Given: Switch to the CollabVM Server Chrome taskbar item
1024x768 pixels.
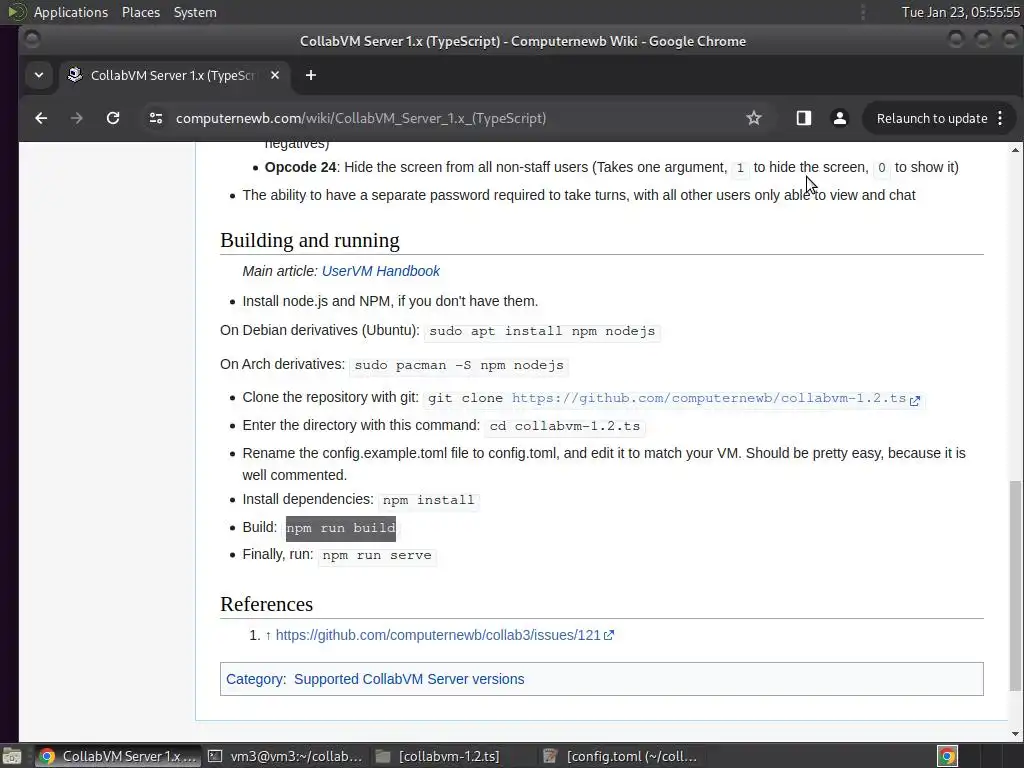Looking at the screenshot, I should coord(117,756).
